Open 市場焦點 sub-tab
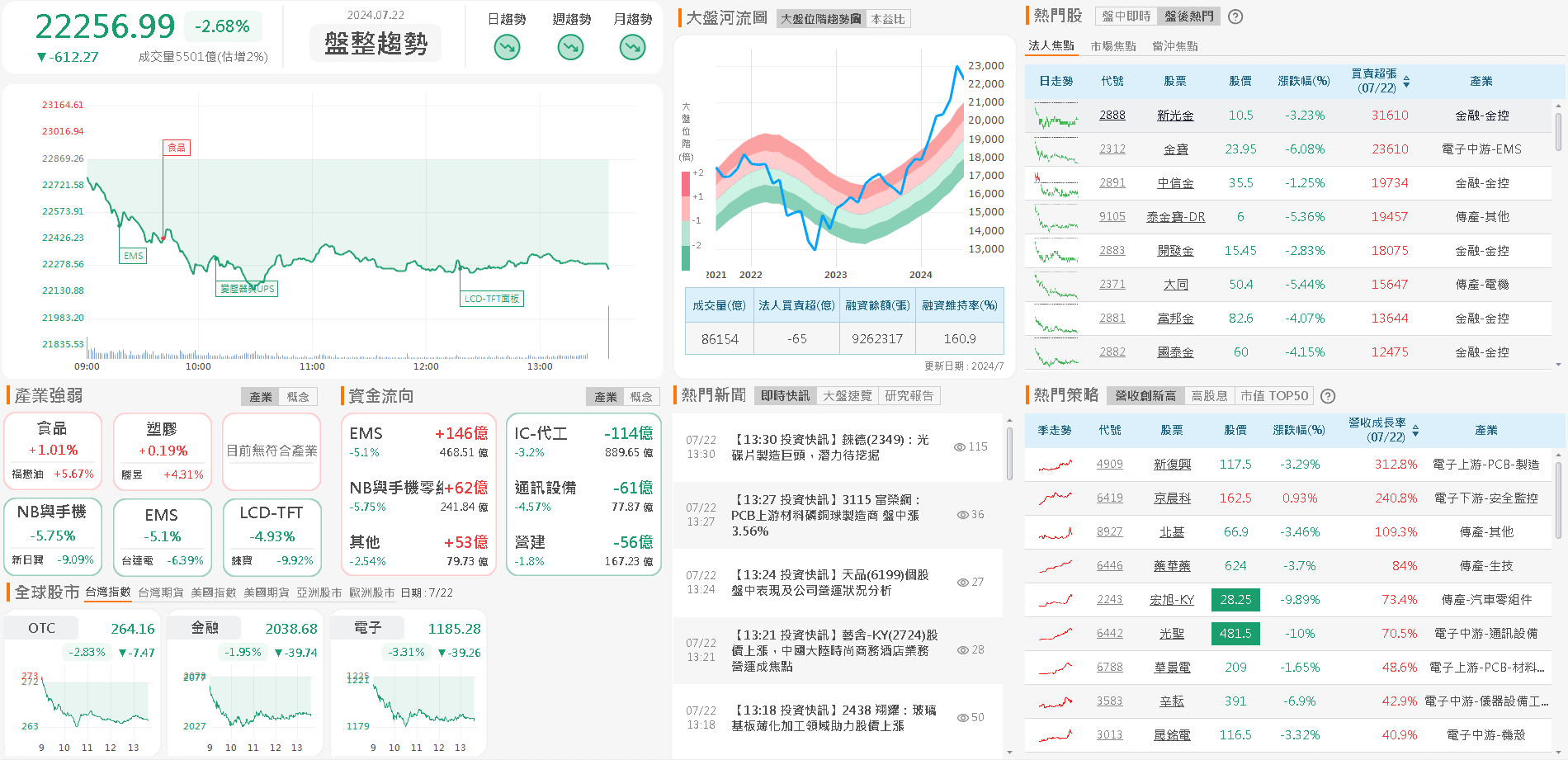This screenshot has height=760, width=1568. click(1113, 46)
